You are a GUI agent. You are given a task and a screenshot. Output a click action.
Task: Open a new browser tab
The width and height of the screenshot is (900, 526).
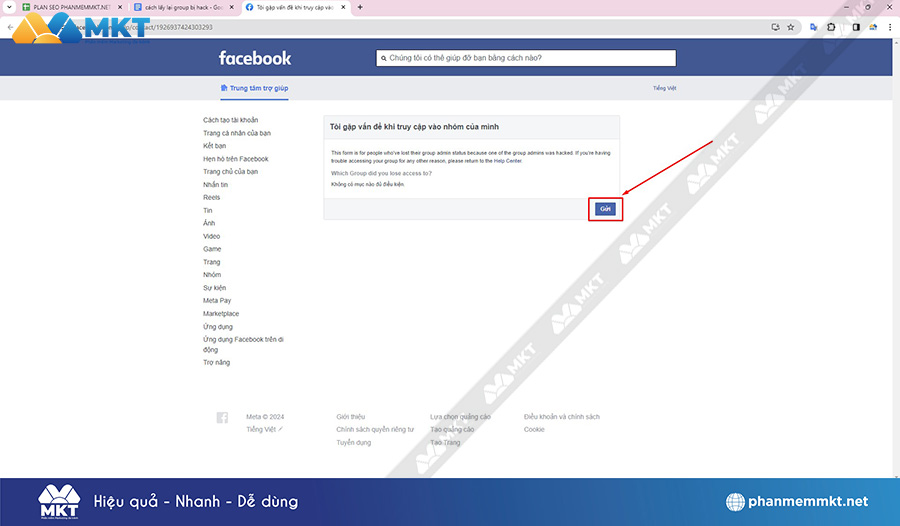(x=360, y=7)
